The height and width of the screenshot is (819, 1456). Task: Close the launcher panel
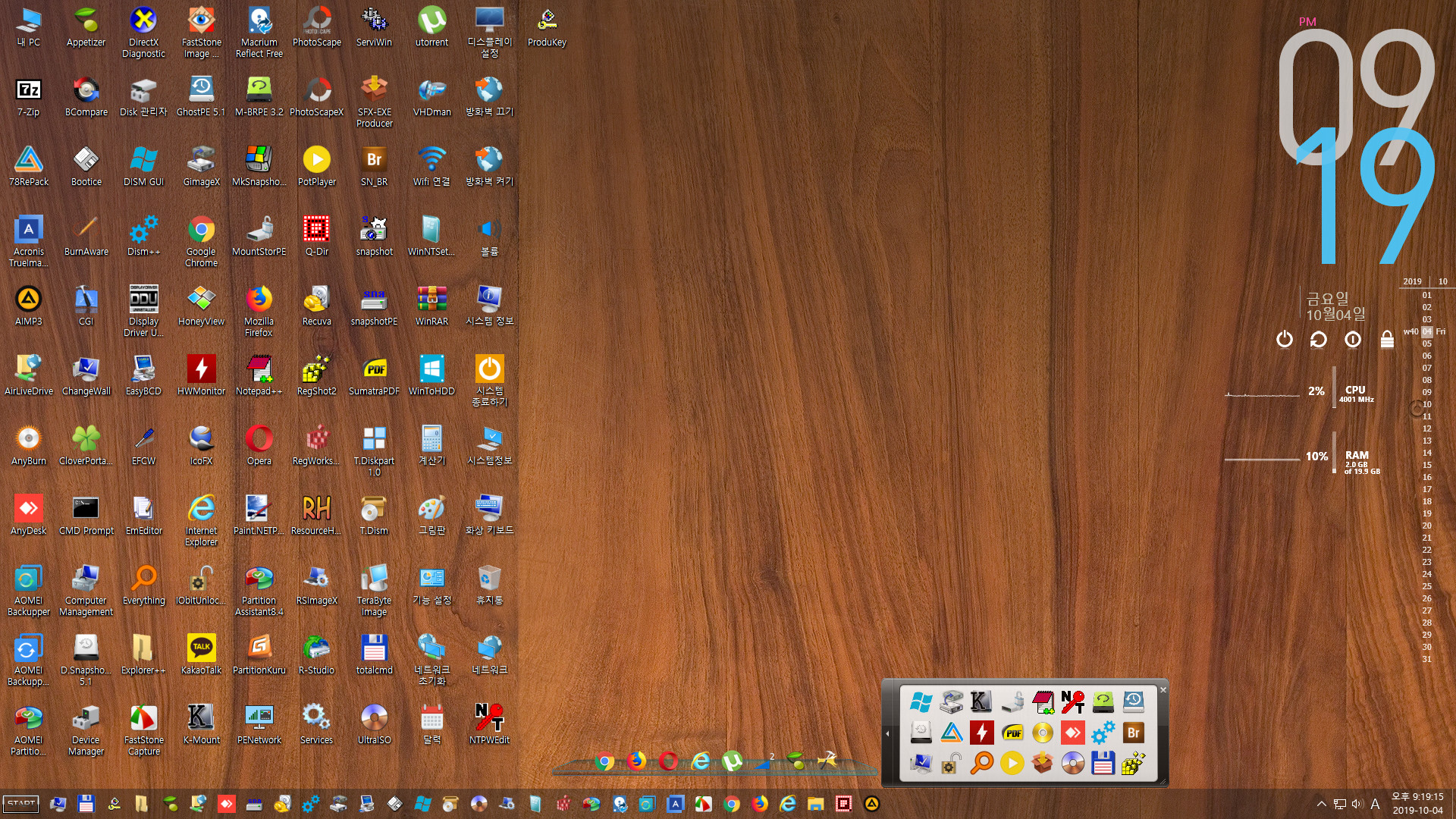point(1163,690)
